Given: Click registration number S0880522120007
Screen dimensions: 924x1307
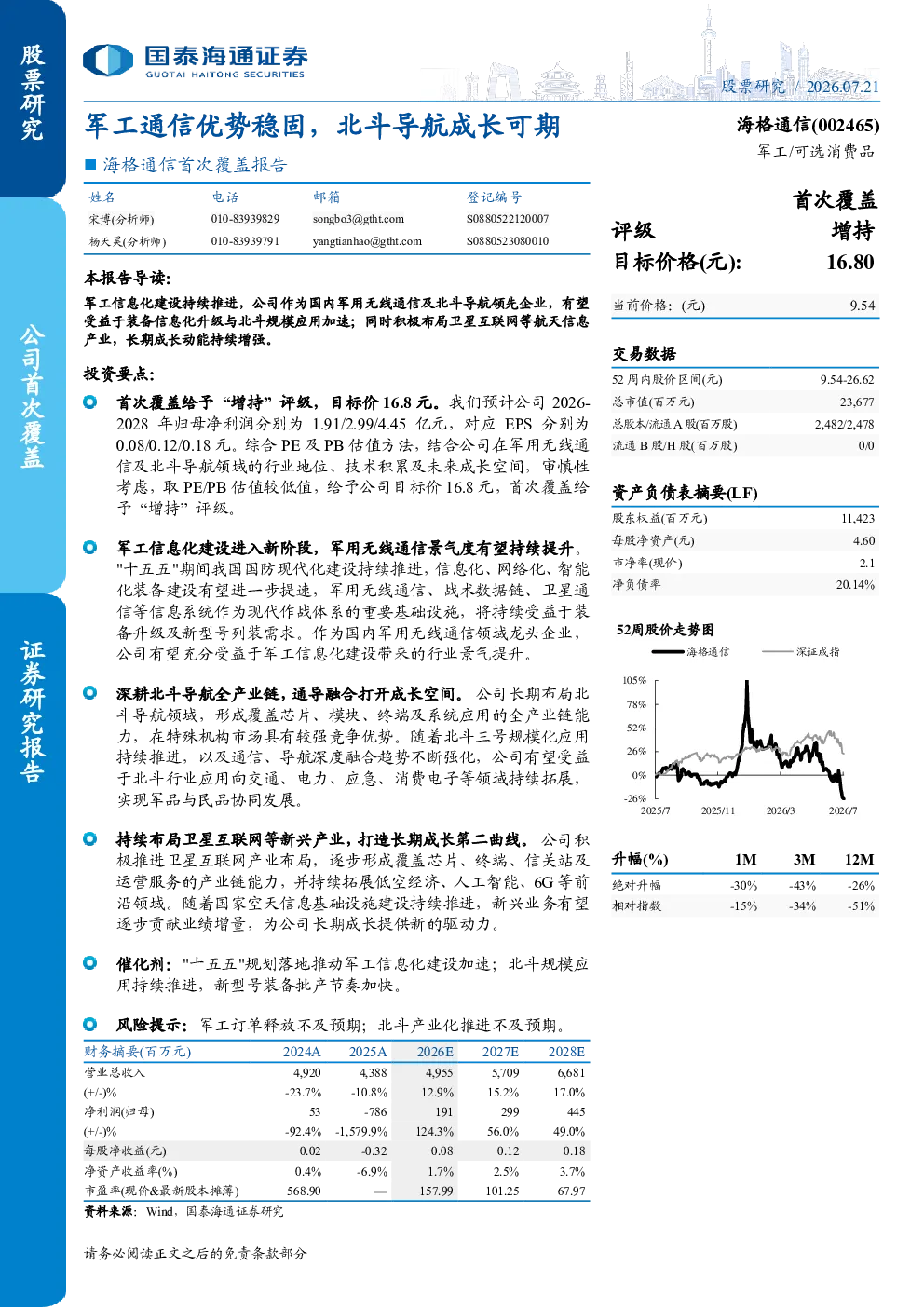Looking at the screenshot, I should tap(508, 219).
